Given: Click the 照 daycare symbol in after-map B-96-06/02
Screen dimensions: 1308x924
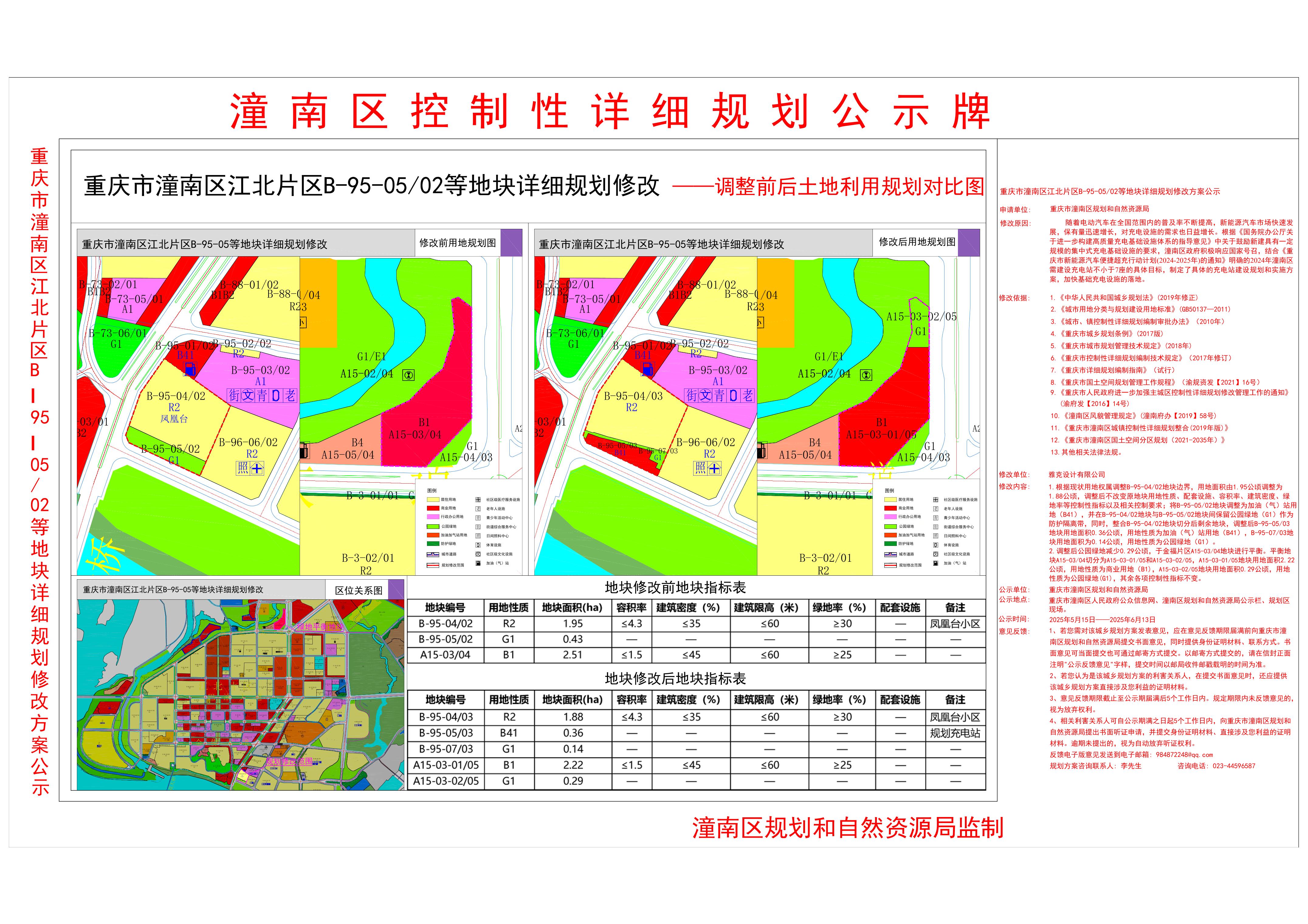Looking at the screenshot, I should (700, 468).
